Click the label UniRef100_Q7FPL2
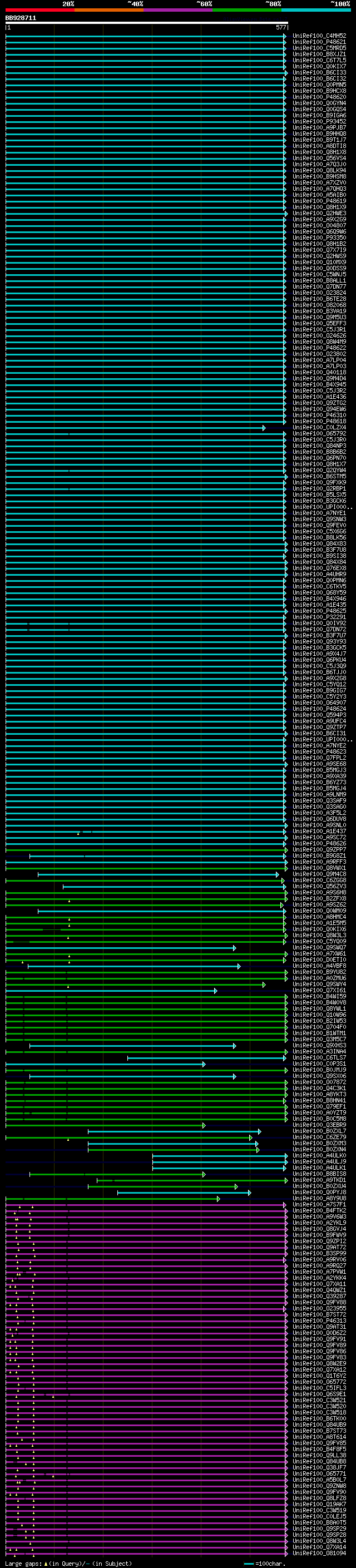This screenshot has height=1568, width=356. [x=319, y=758]
